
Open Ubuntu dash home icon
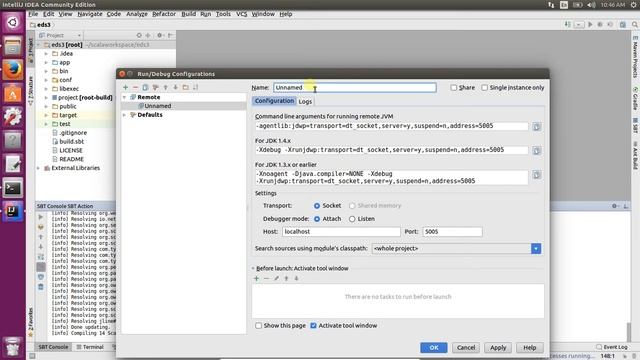[x=13, y=22]
